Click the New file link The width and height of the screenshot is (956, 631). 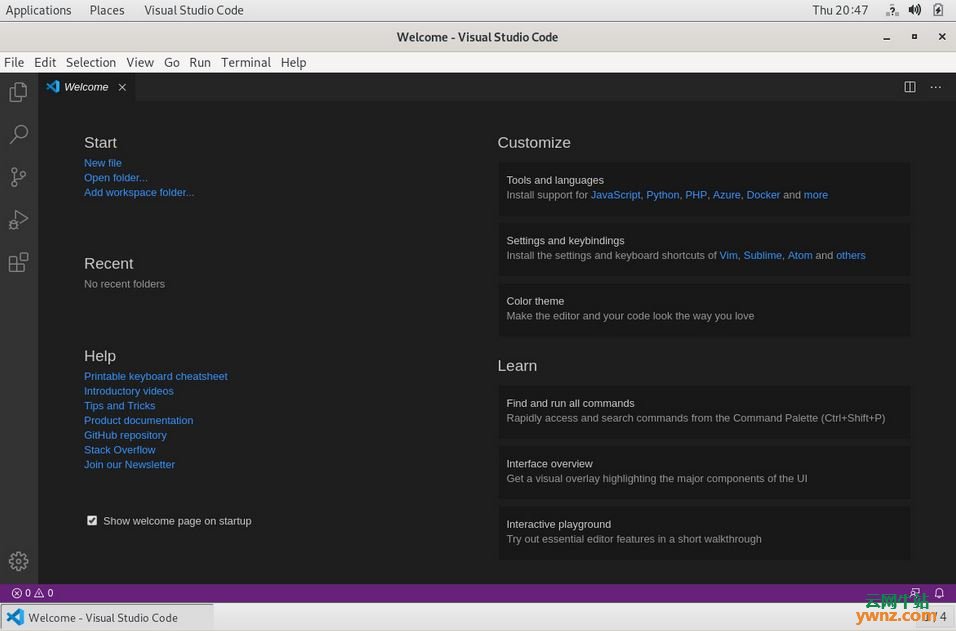102,163
